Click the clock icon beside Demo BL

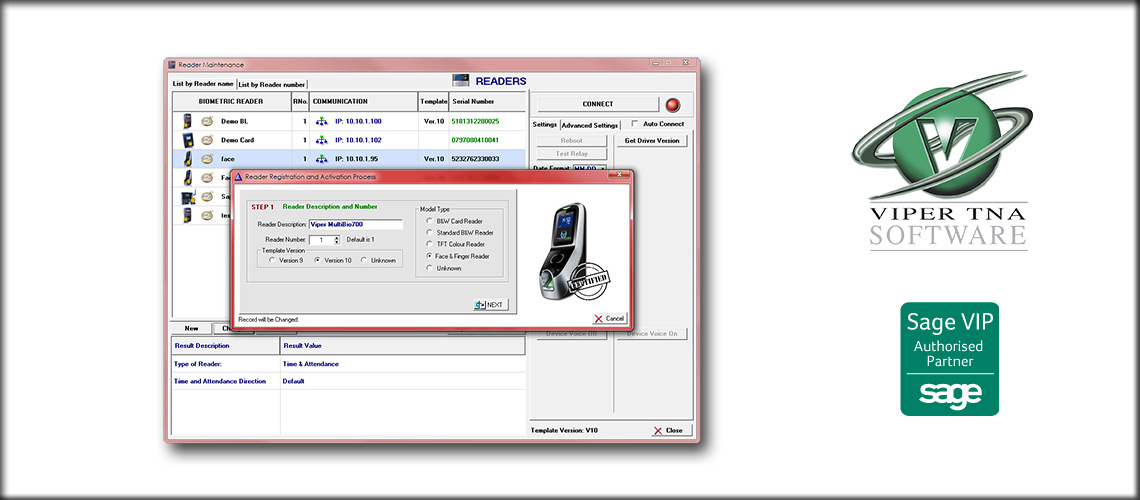pos(206,121)
